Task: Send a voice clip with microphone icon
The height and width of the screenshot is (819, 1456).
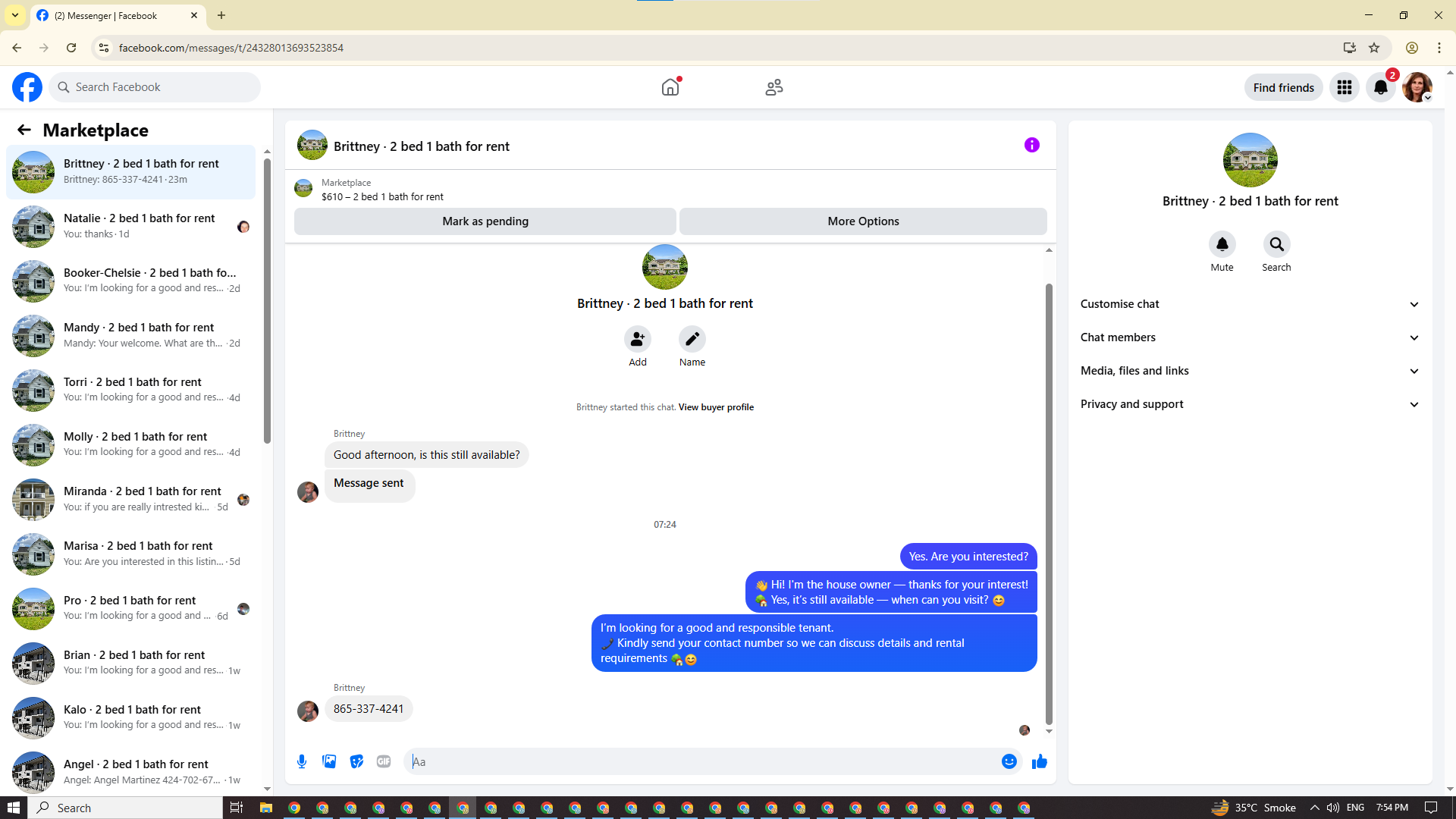Action: pyautogui.click(x=302, y=761)
